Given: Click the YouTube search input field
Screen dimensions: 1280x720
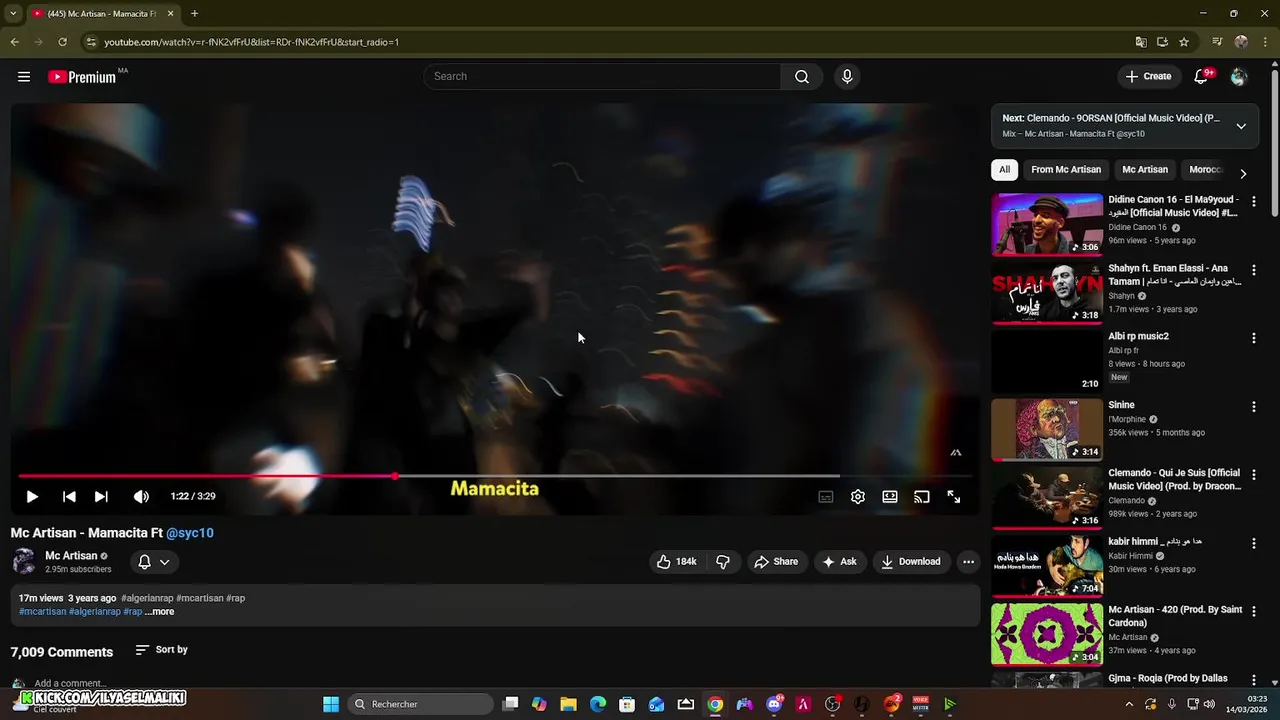Looking at the screenshot, I should tap(603, 77).
